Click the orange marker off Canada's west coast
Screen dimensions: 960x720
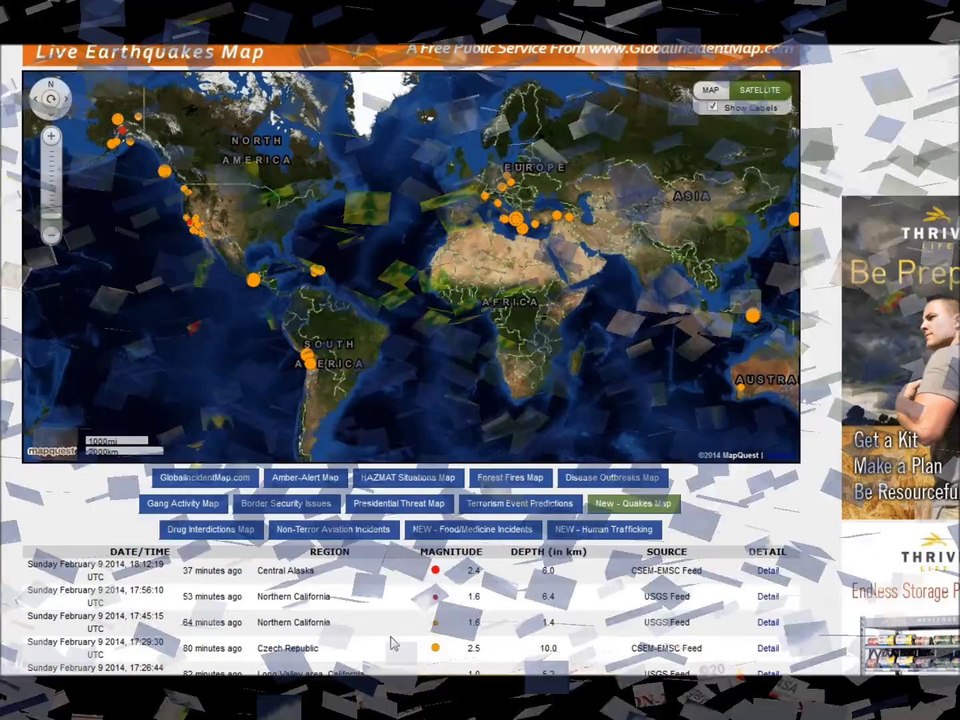click(x=165, y=171)
